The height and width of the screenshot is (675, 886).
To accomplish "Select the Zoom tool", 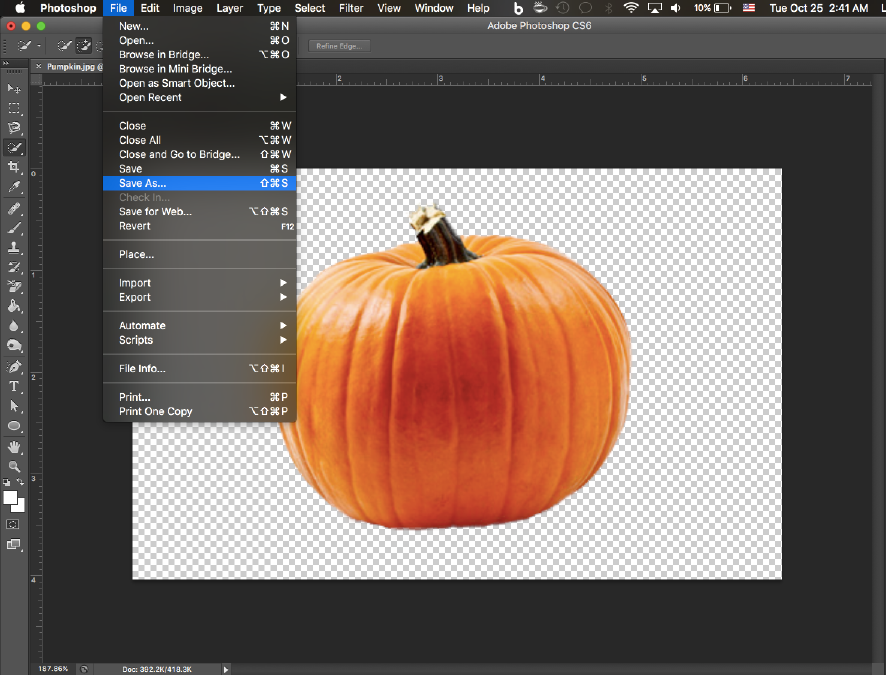I will tap(13, 465).
